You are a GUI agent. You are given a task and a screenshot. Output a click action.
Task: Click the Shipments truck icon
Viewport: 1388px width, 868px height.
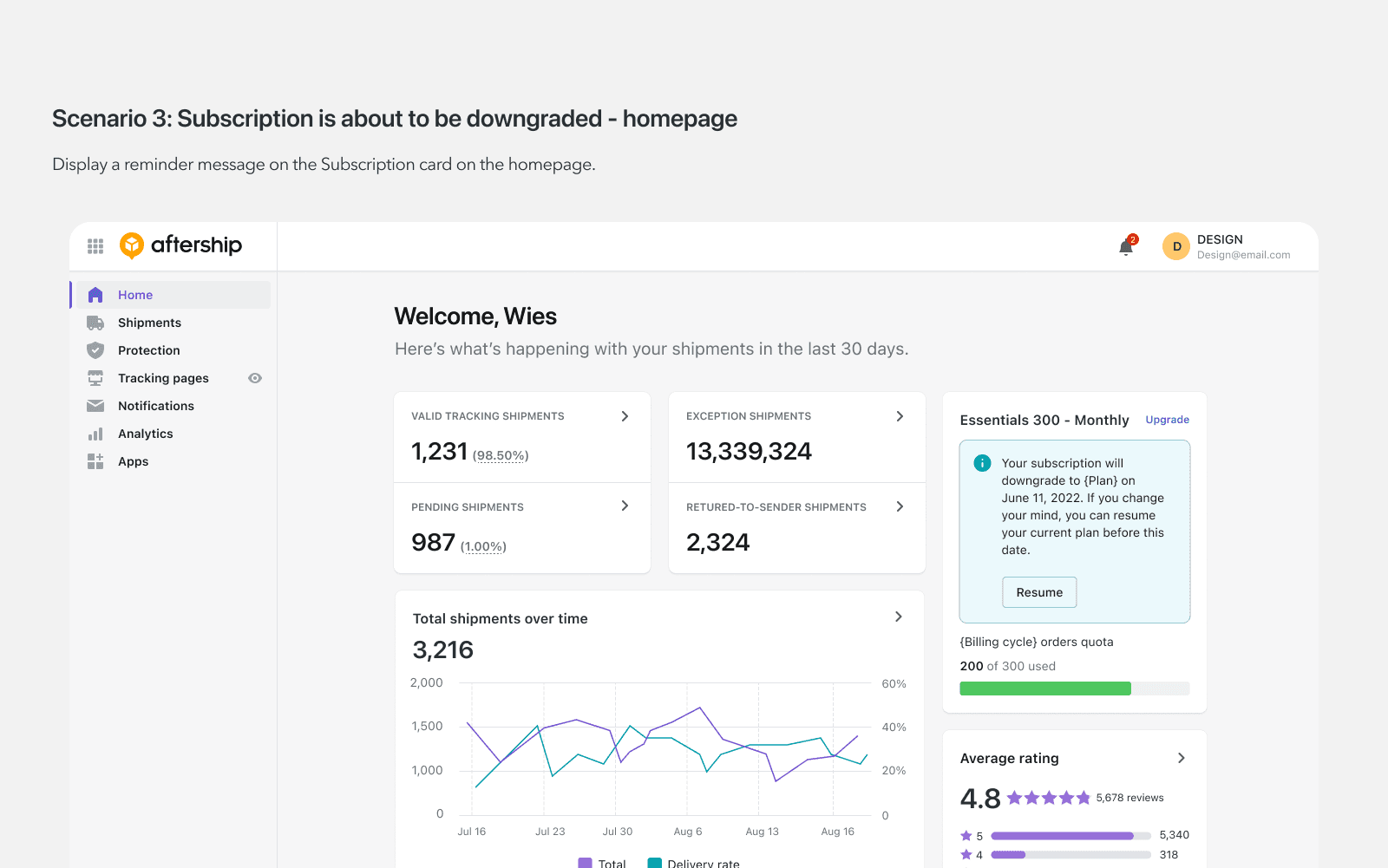click(x=95, y=323)
